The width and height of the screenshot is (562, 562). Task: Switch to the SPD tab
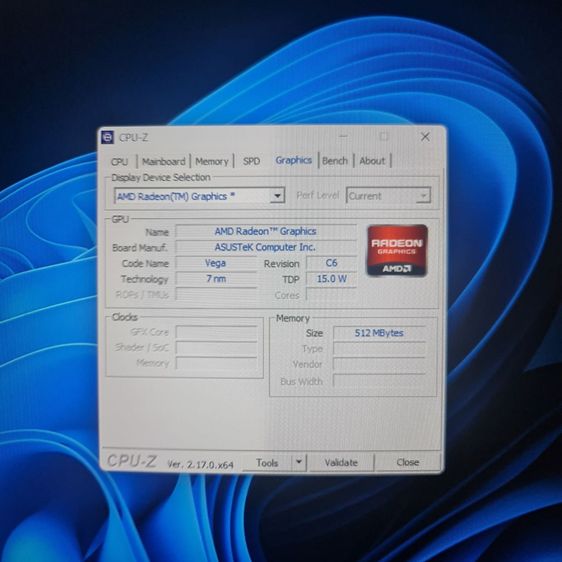pyautogui.click(x=251, y=161)
